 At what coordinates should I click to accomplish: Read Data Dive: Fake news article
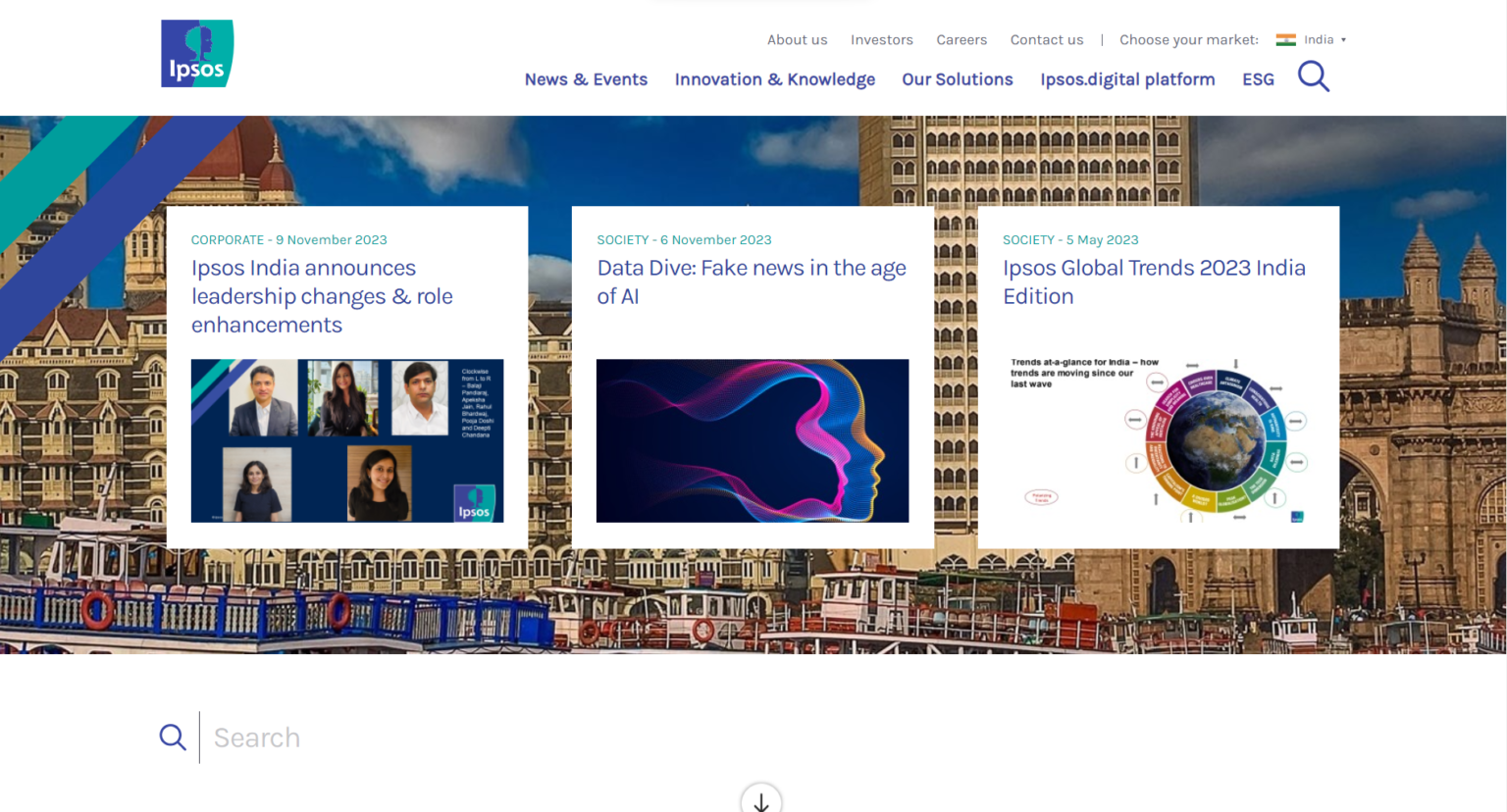click(751, 281)
